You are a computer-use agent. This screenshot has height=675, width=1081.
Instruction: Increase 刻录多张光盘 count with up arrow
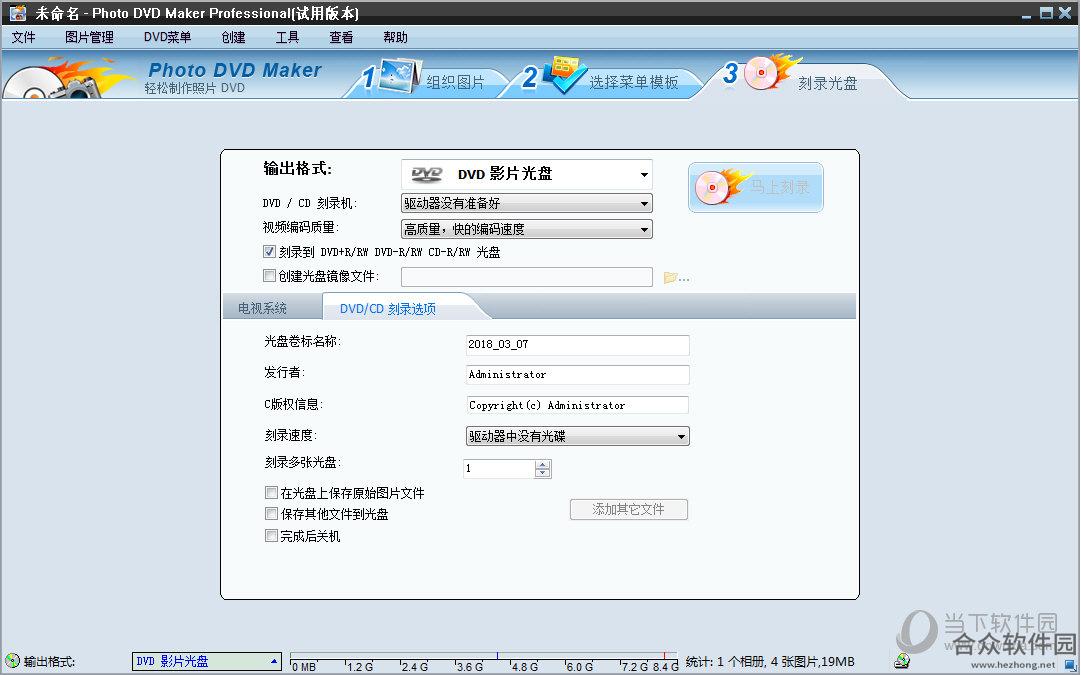tap(543, 465)
